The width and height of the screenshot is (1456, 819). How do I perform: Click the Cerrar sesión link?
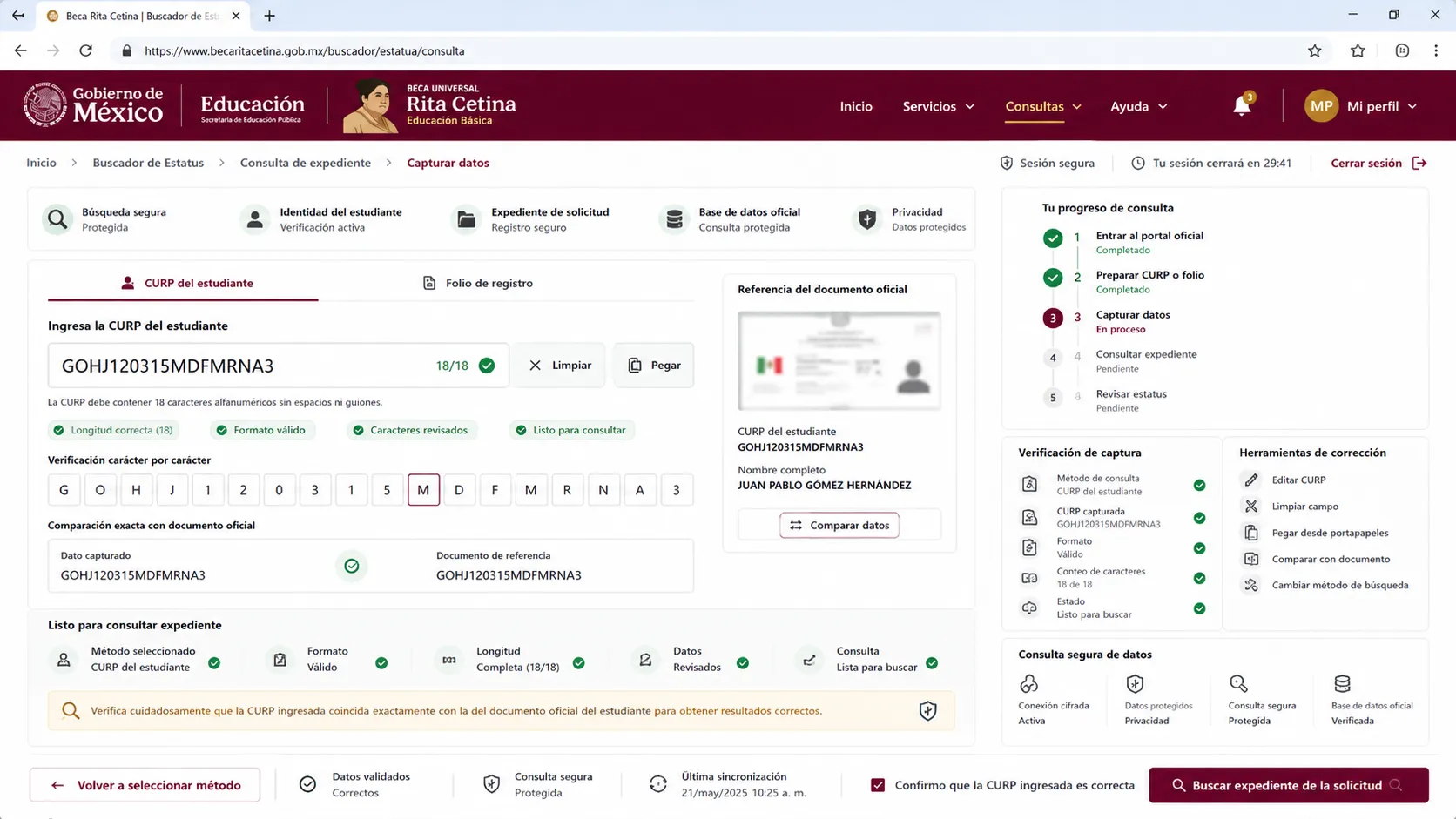click(1378, 163)
